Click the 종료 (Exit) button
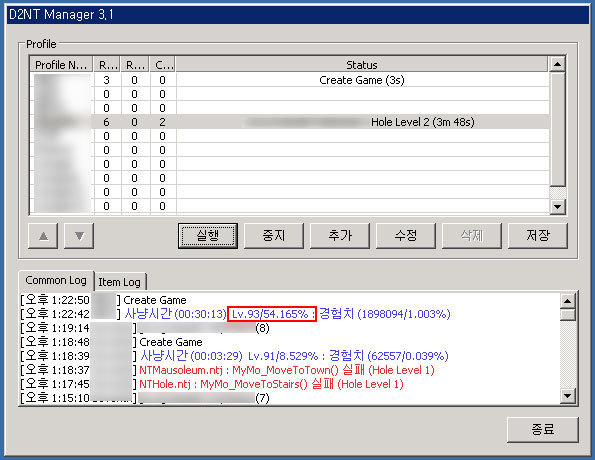 coord(543,430)
